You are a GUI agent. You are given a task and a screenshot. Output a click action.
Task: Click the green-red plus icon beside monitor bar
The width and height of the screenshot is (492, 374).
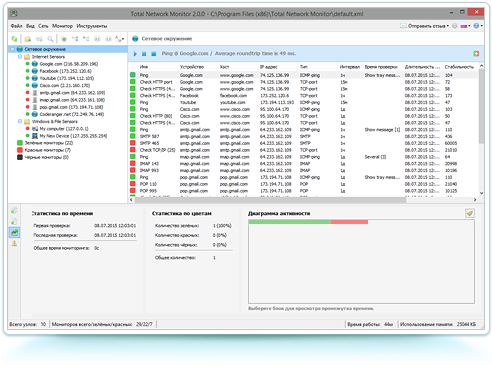476,54
